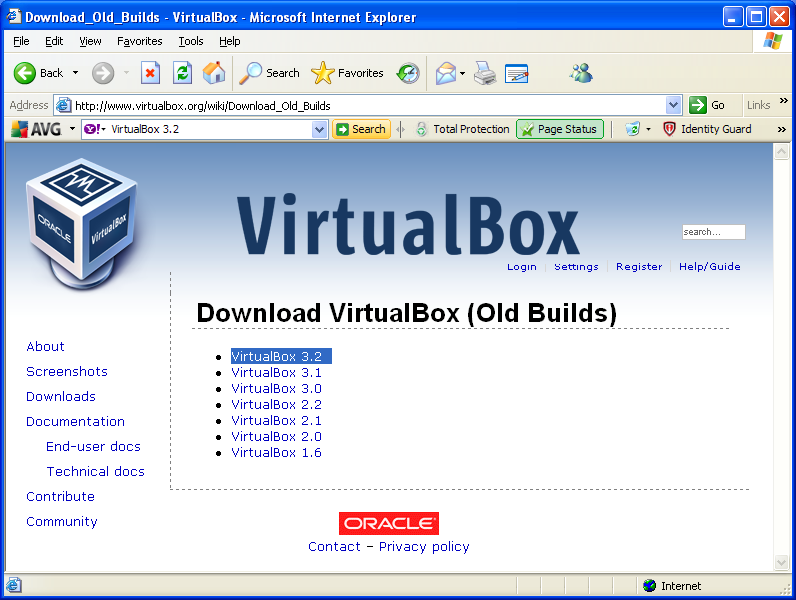This screenshot has width=796, height=600.
Task: Click the Go button next to the address bar
Action: pos(708,105)
